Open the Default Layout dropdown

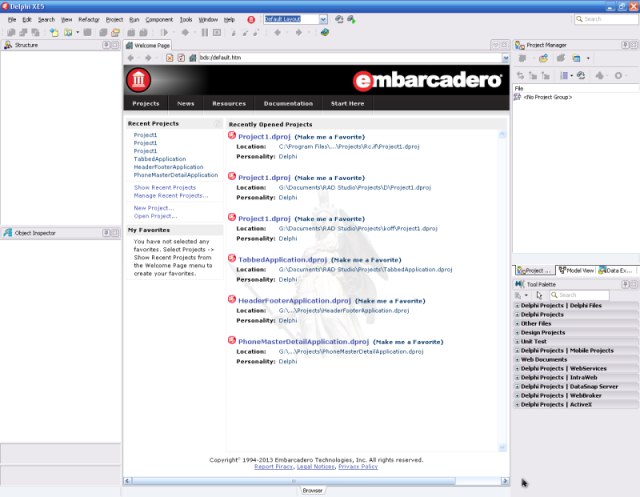coord(323,19)
